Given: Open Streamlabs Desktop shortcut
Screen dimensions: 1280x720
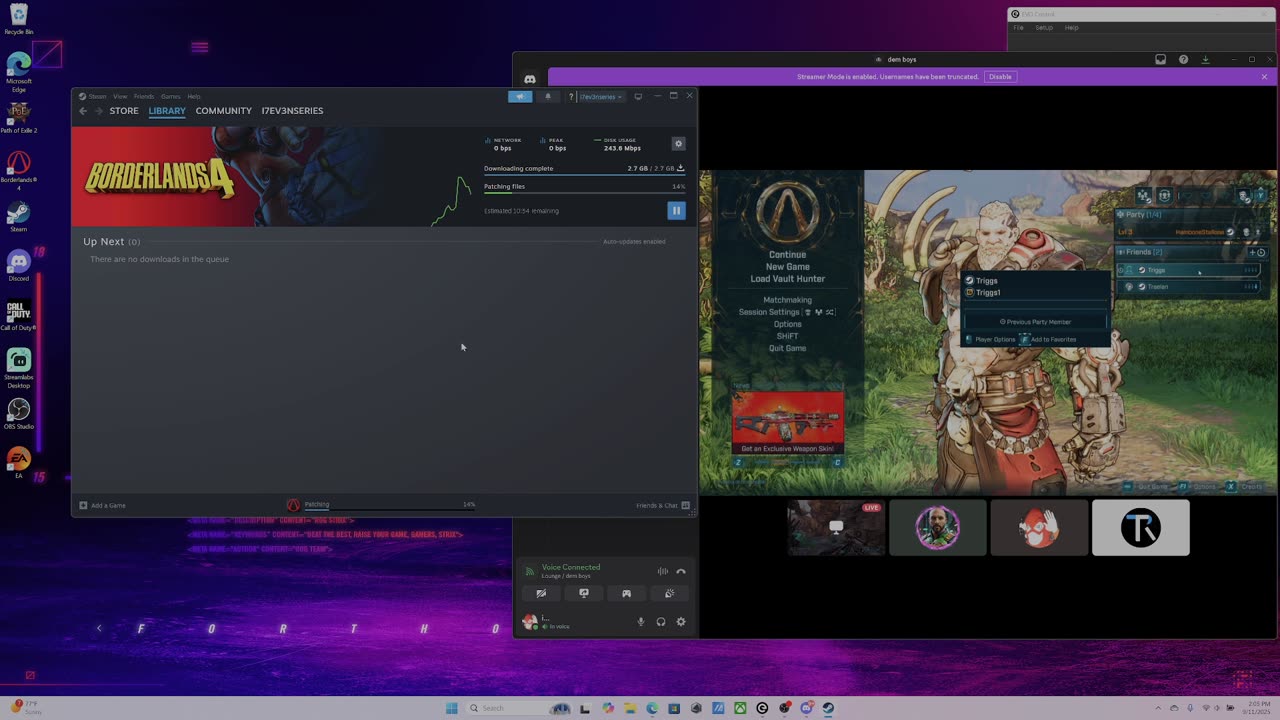Looking at the screenshot, I should tap(18, 365).
